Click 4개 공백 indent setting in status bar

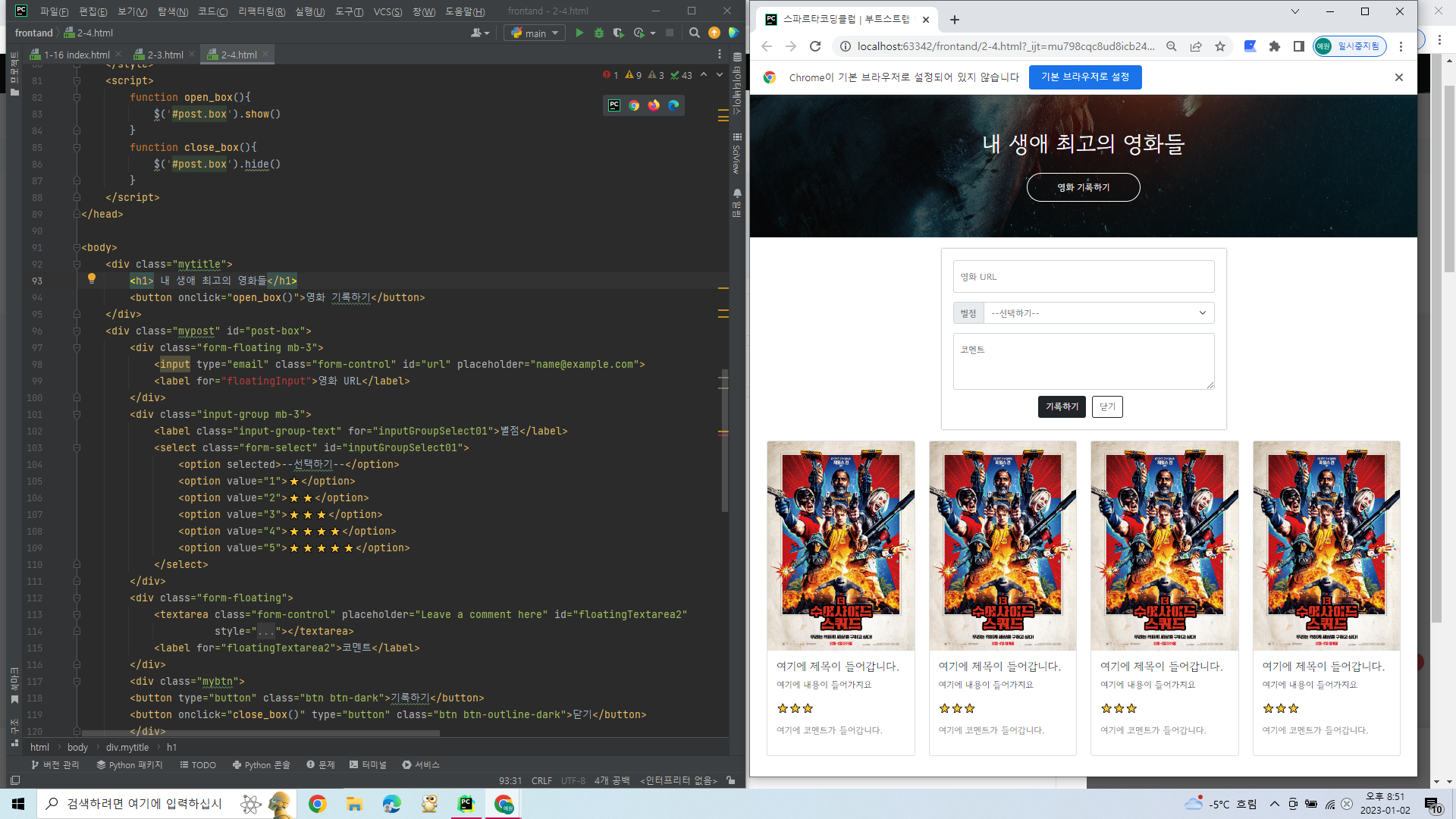(x=612, y=780)
